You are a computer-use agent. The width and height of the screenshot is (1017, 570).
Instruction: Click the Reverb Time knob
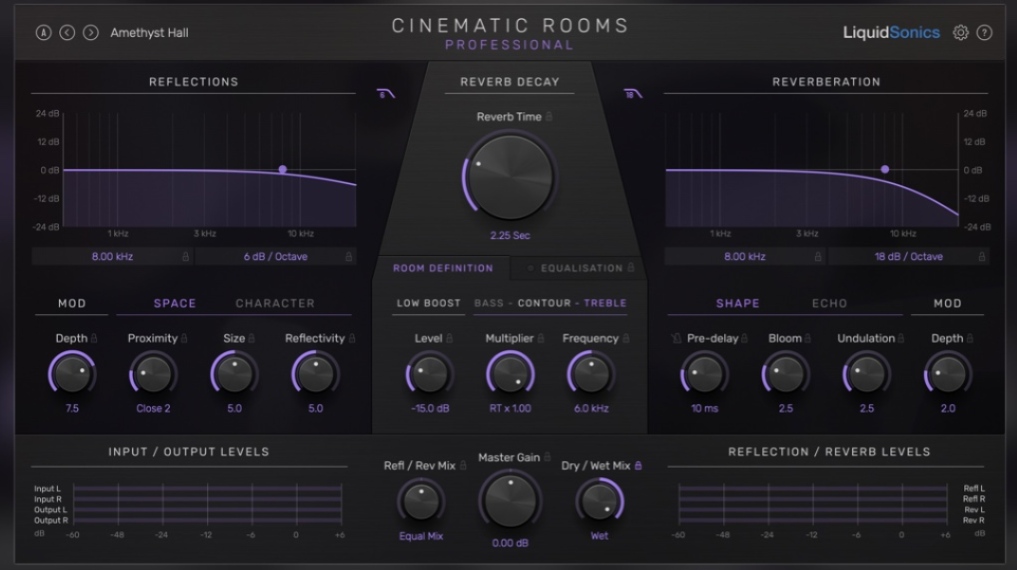tap(510, 178)
